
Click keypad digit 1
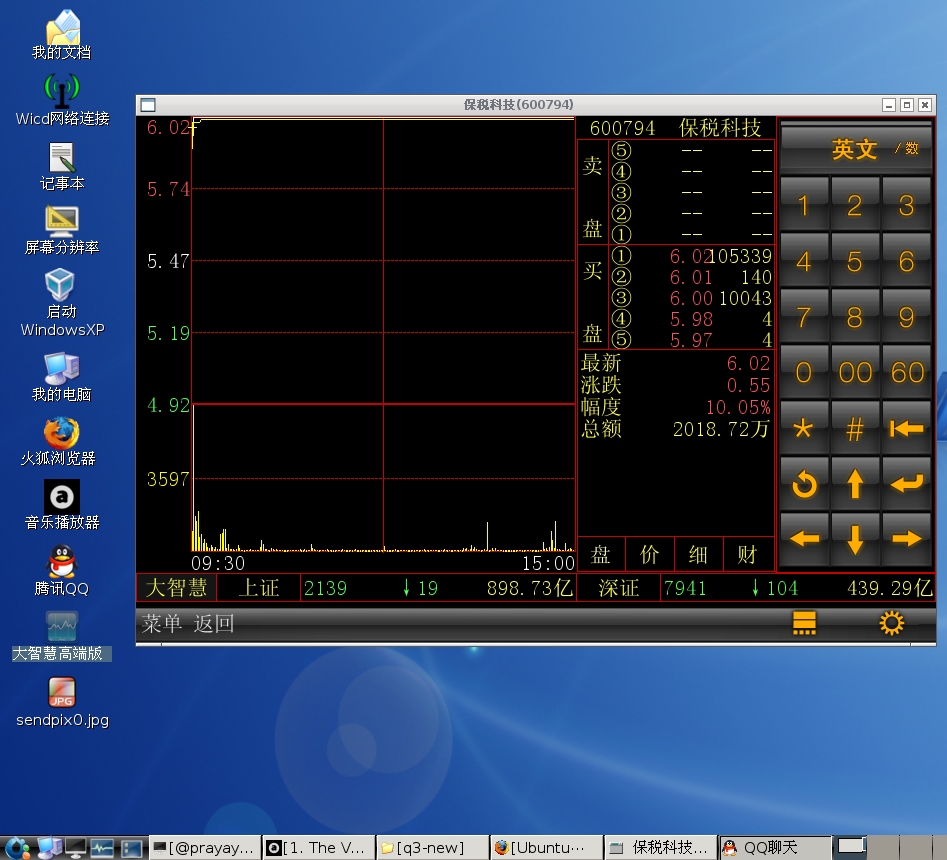click(804, 205)
